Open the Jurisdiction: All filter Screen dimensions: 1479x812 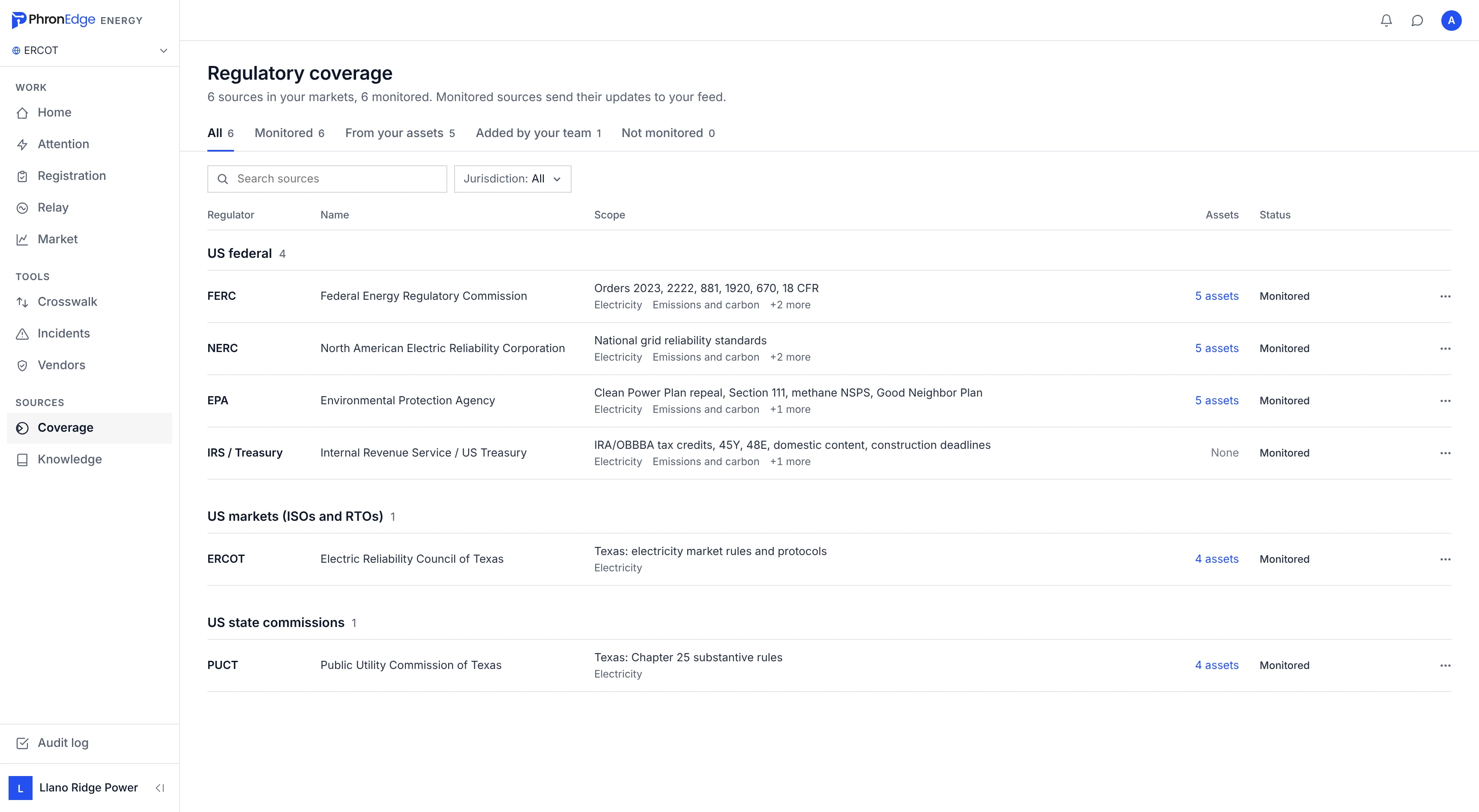tap(512, 179)
